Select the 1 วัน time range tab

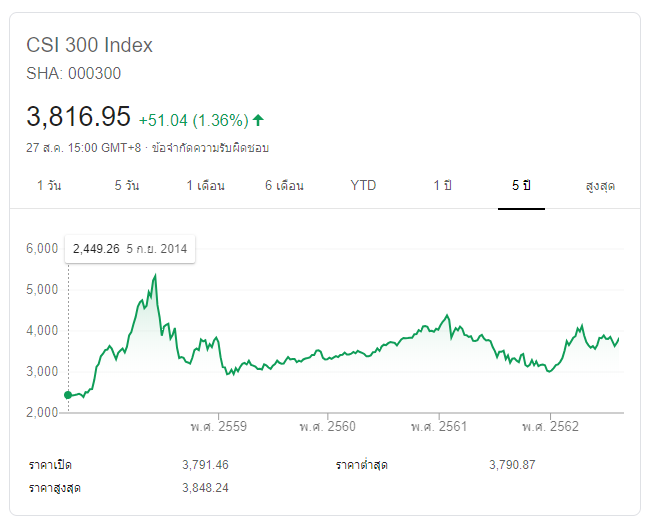pos(49,186)
